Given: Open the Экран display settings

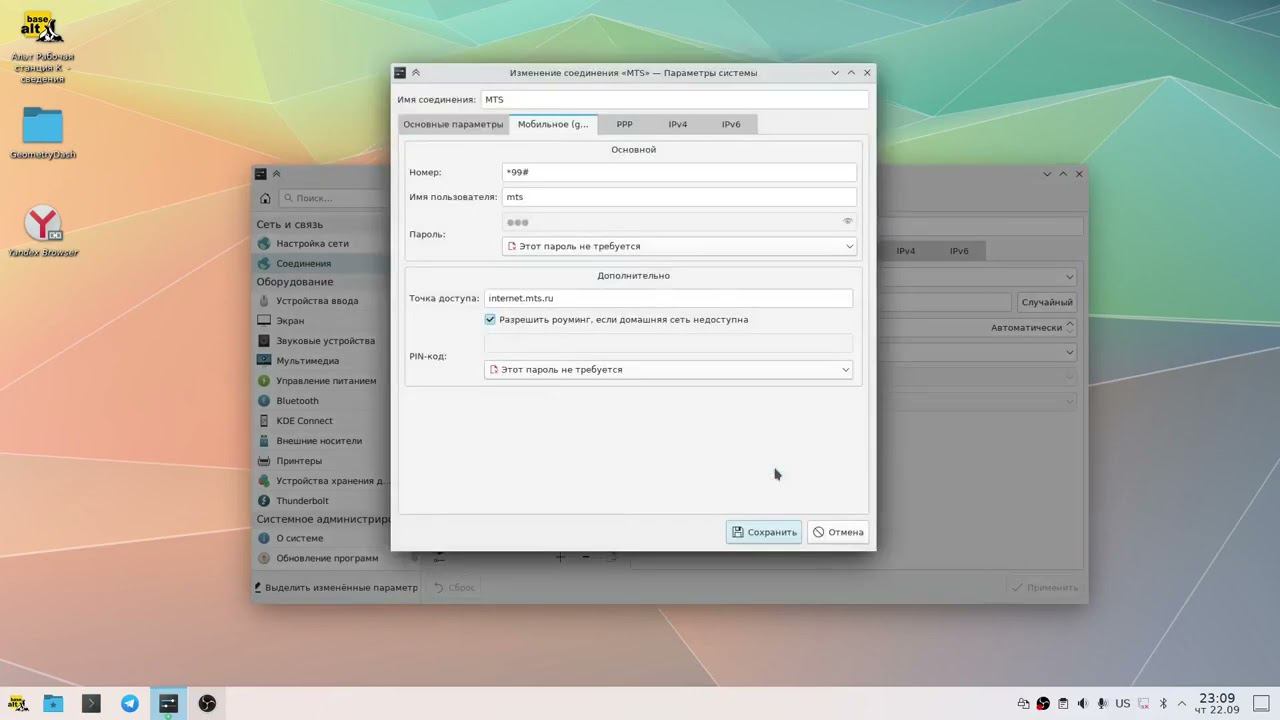Looking at the screenshot, I should pyautogui.click(x=321, y=321).
